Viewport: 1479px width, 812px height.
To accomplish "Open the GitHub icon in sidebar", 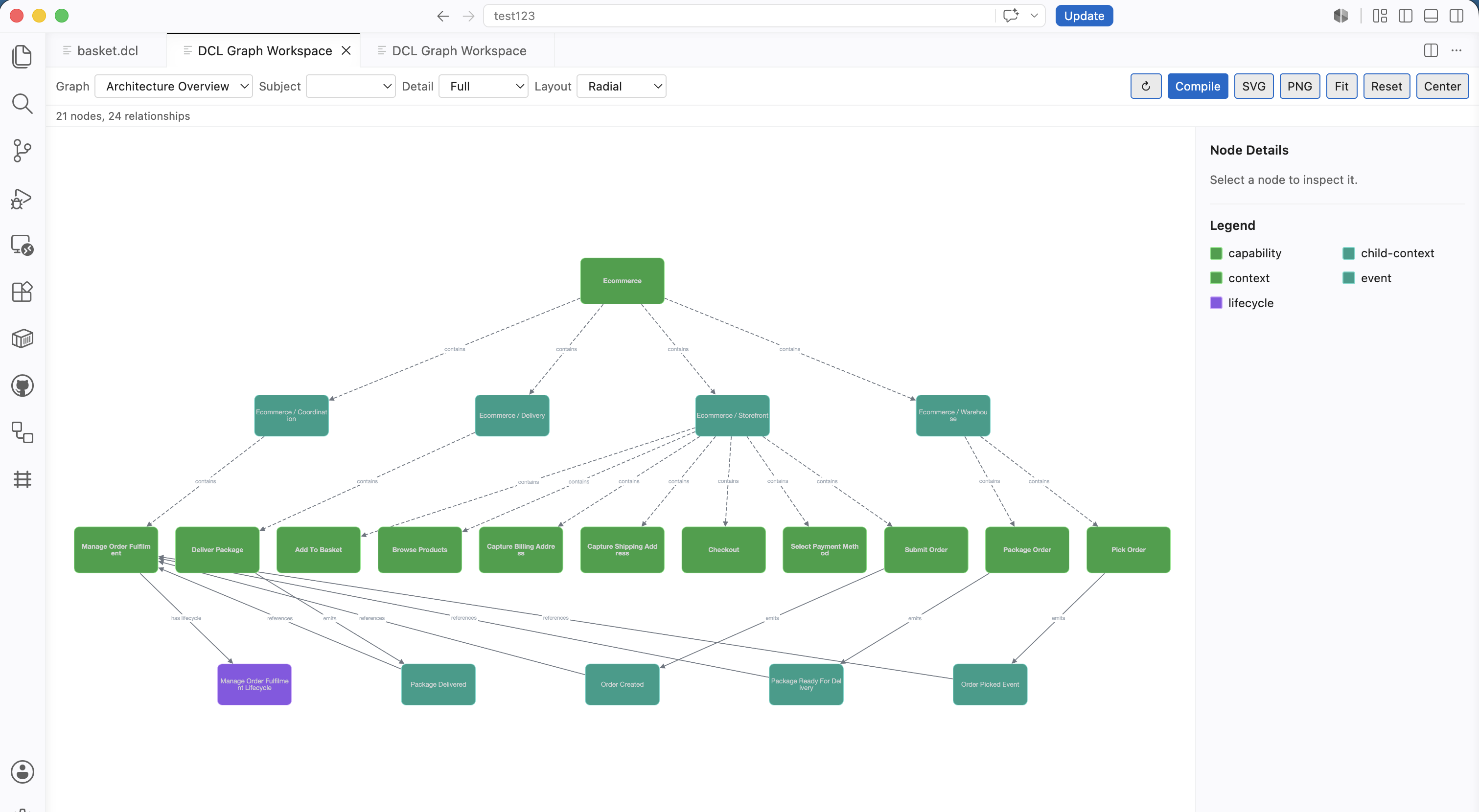I will coord(22,385).
